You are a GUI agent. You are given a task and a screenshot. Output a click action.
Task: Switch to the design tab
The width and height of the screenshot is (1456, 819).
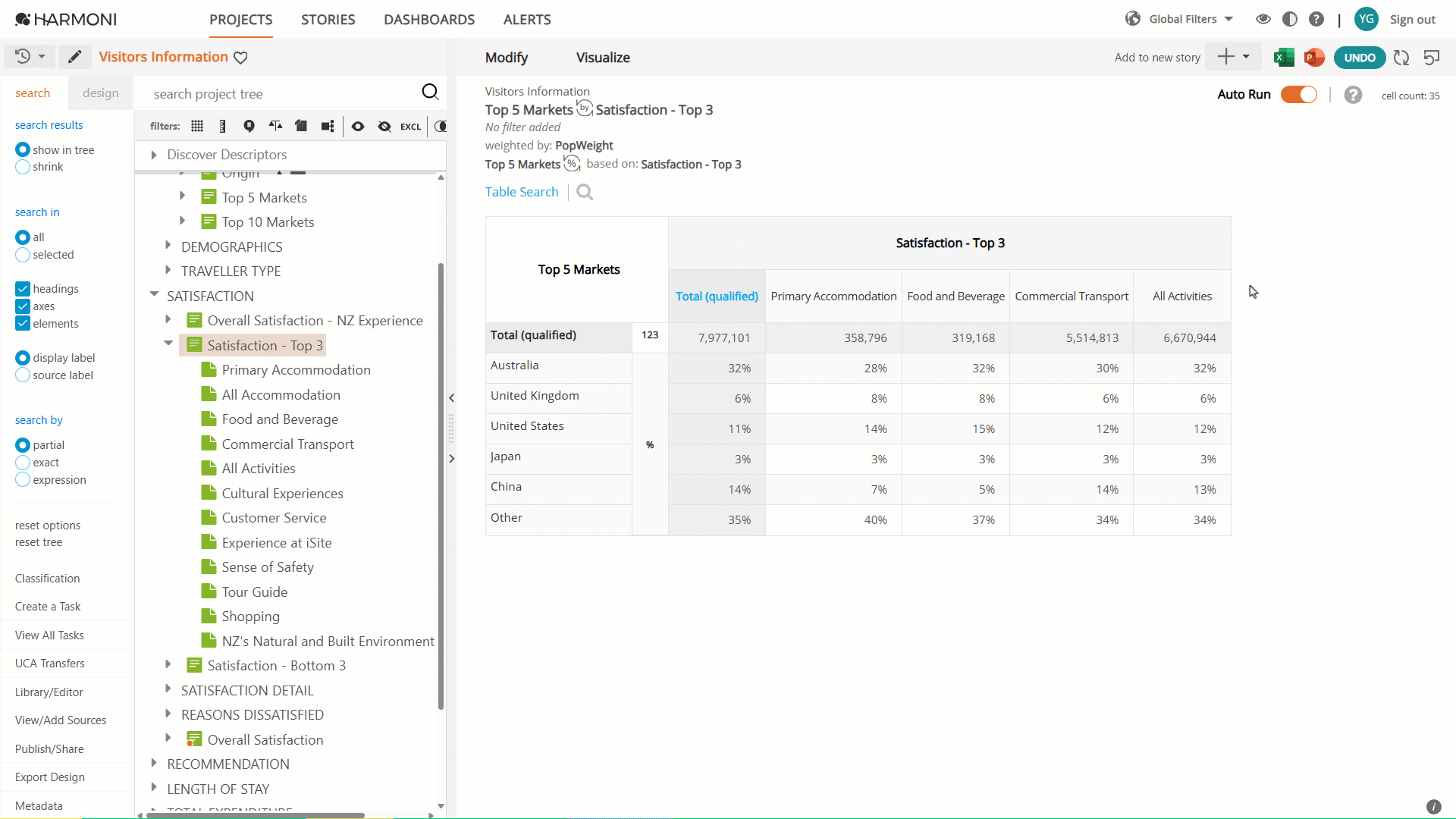tap(100, 93)
